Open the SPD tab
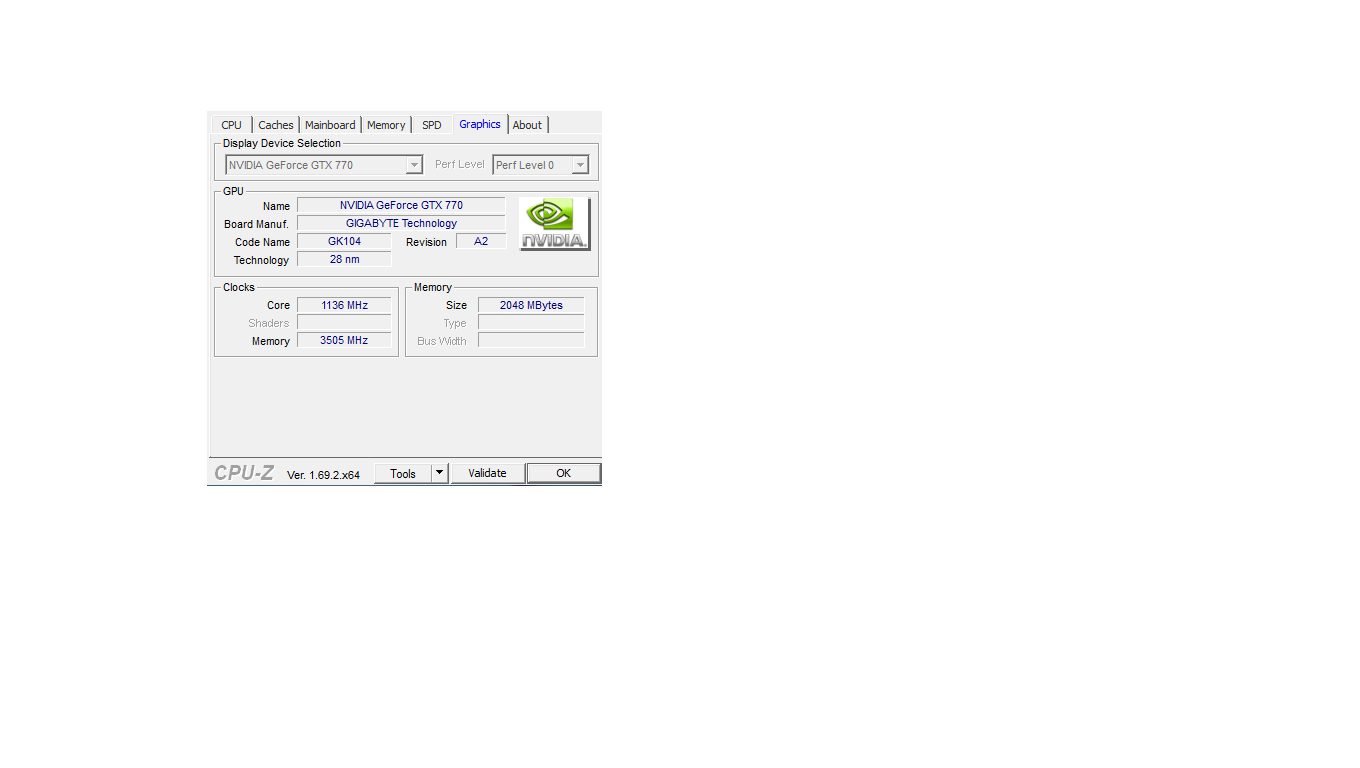Viewport: 1360px width, 768px height. [431, 125]
